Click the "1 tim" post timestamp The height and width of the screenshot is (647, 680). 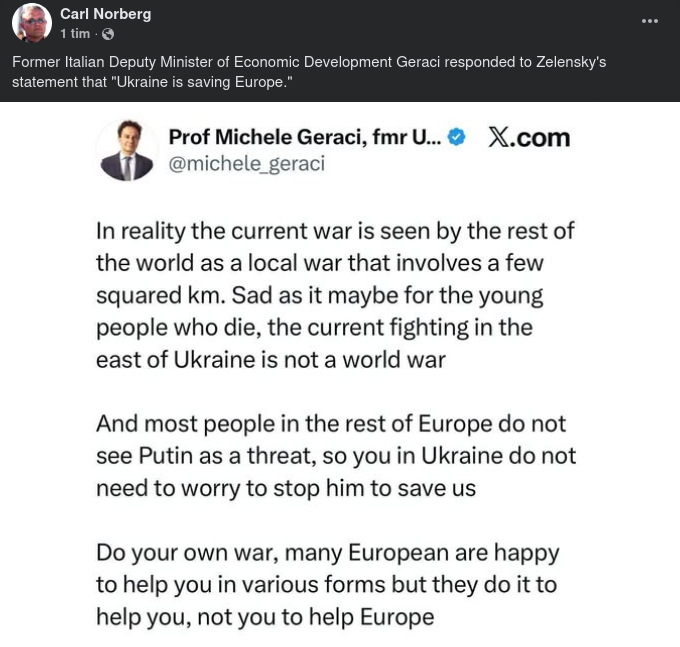75,34
